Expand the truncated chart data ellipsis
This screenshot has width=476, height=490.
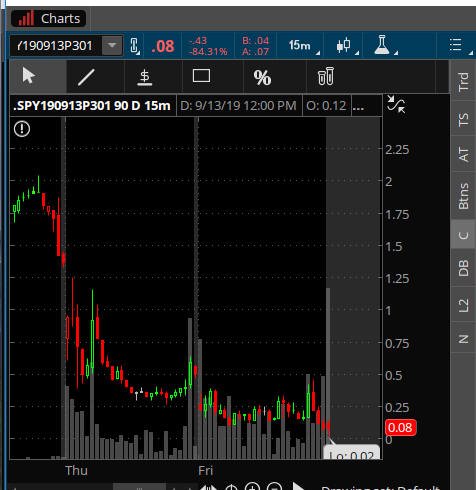(358, 106)
